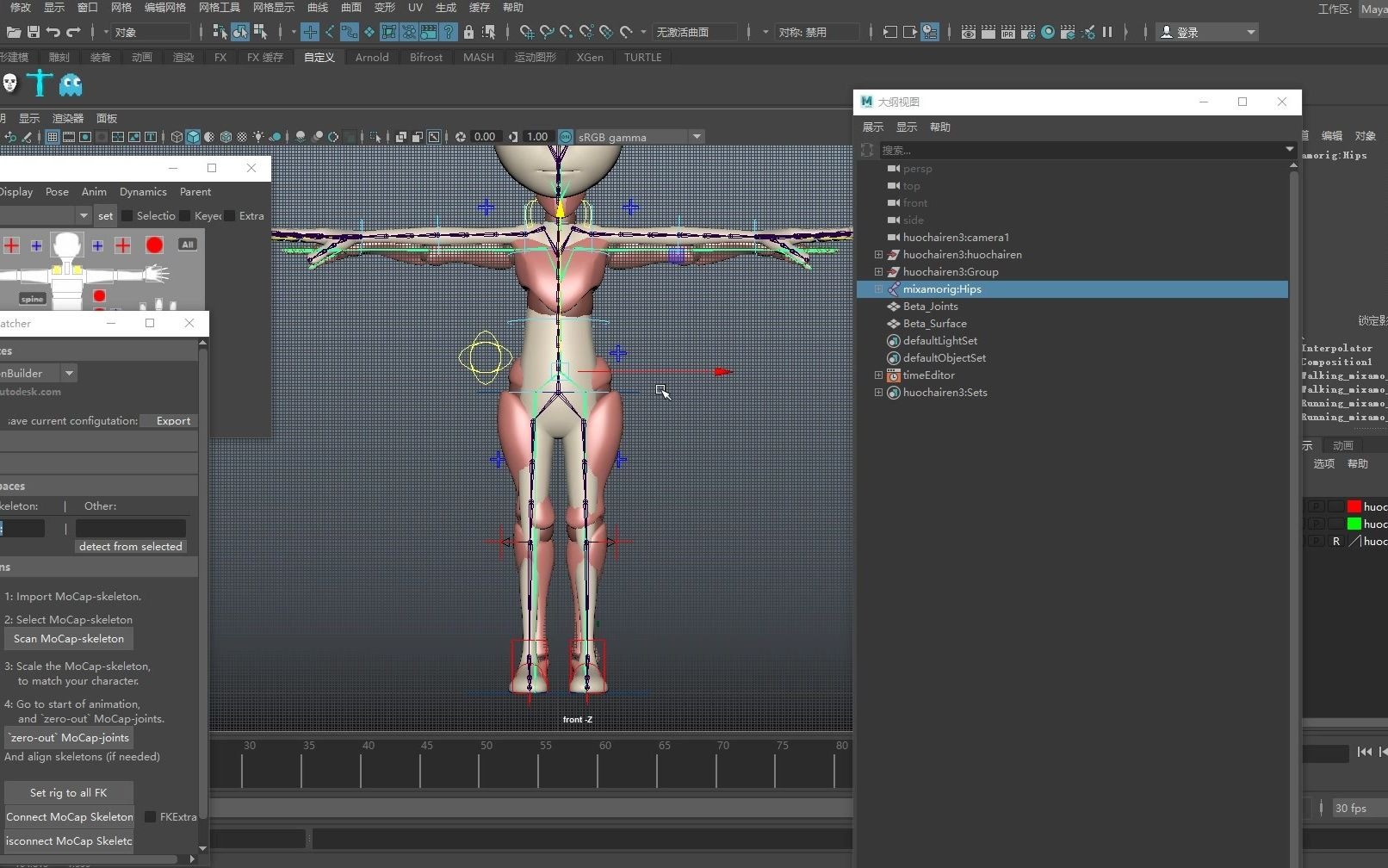This screenshot has width=1388, height=868.
Task: Check the FKExtra checkbox
Action: [151, 816]
